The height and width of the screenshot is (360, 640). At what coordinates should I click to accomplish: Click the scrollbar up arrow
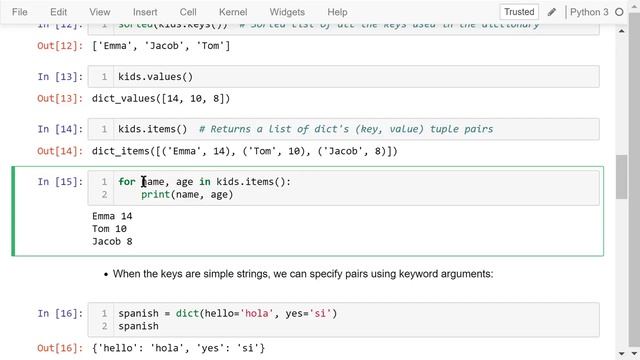point(621,31)
